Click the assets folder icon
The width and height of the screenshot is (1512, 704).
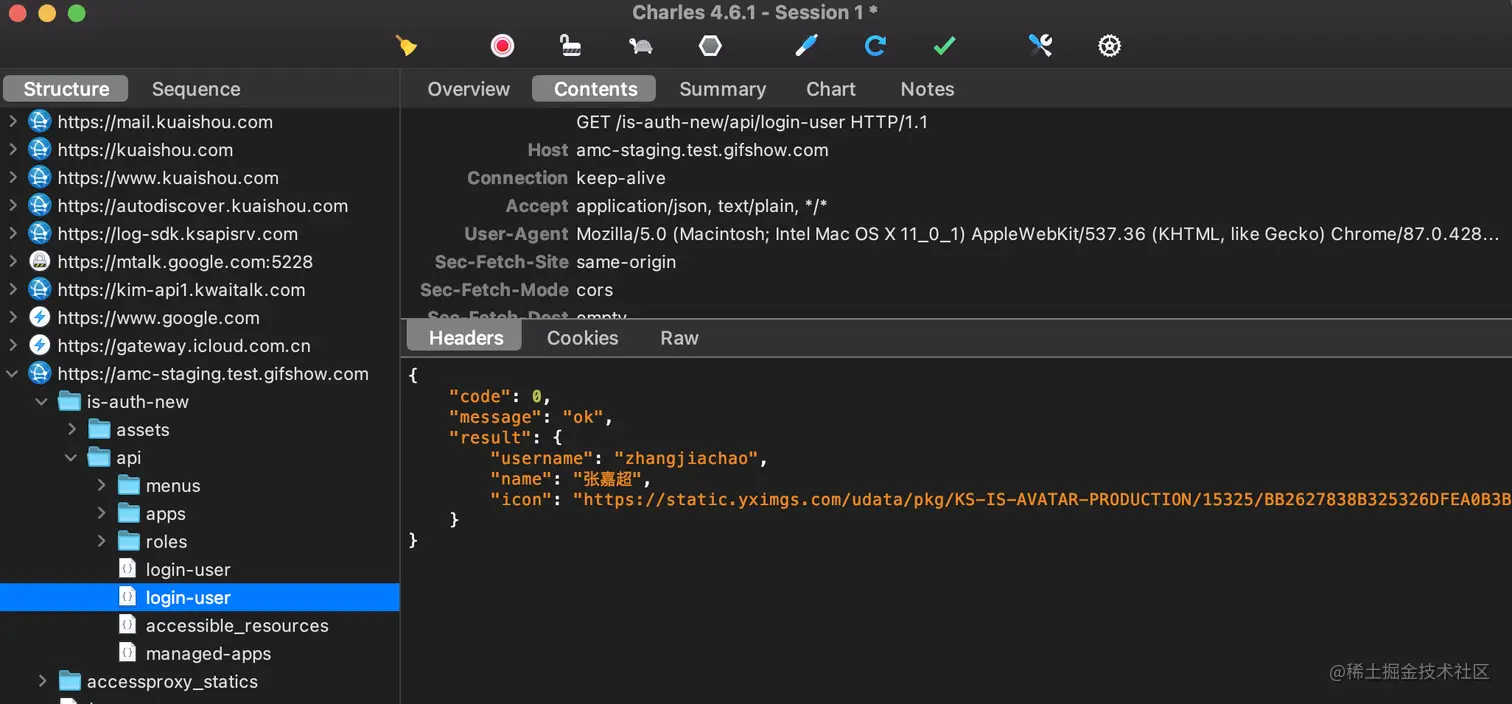pos(99,430)
